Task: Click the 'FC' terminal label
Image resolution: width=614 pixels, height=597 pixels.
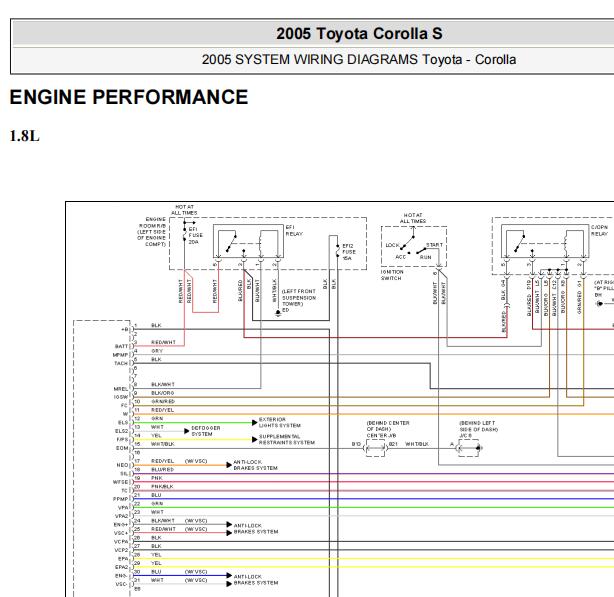Action: [x=125, y=406]
